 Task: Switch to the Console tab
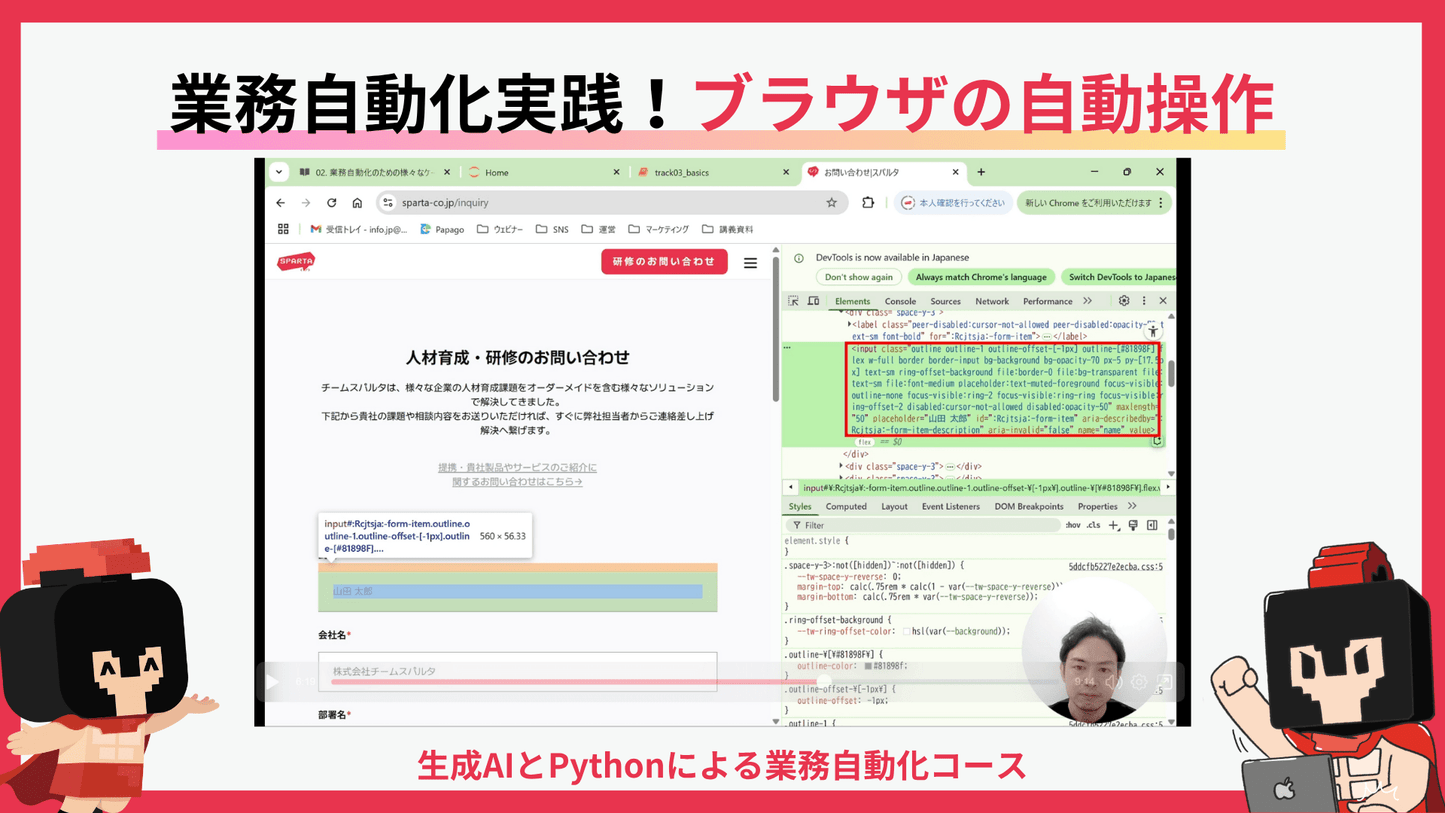900,301
